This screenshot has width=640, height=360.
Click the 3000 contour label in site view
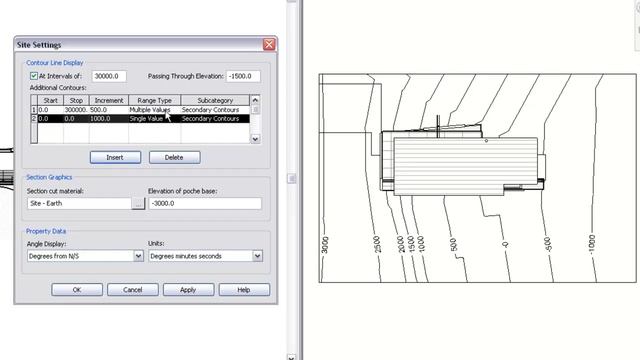coord(324,245)
